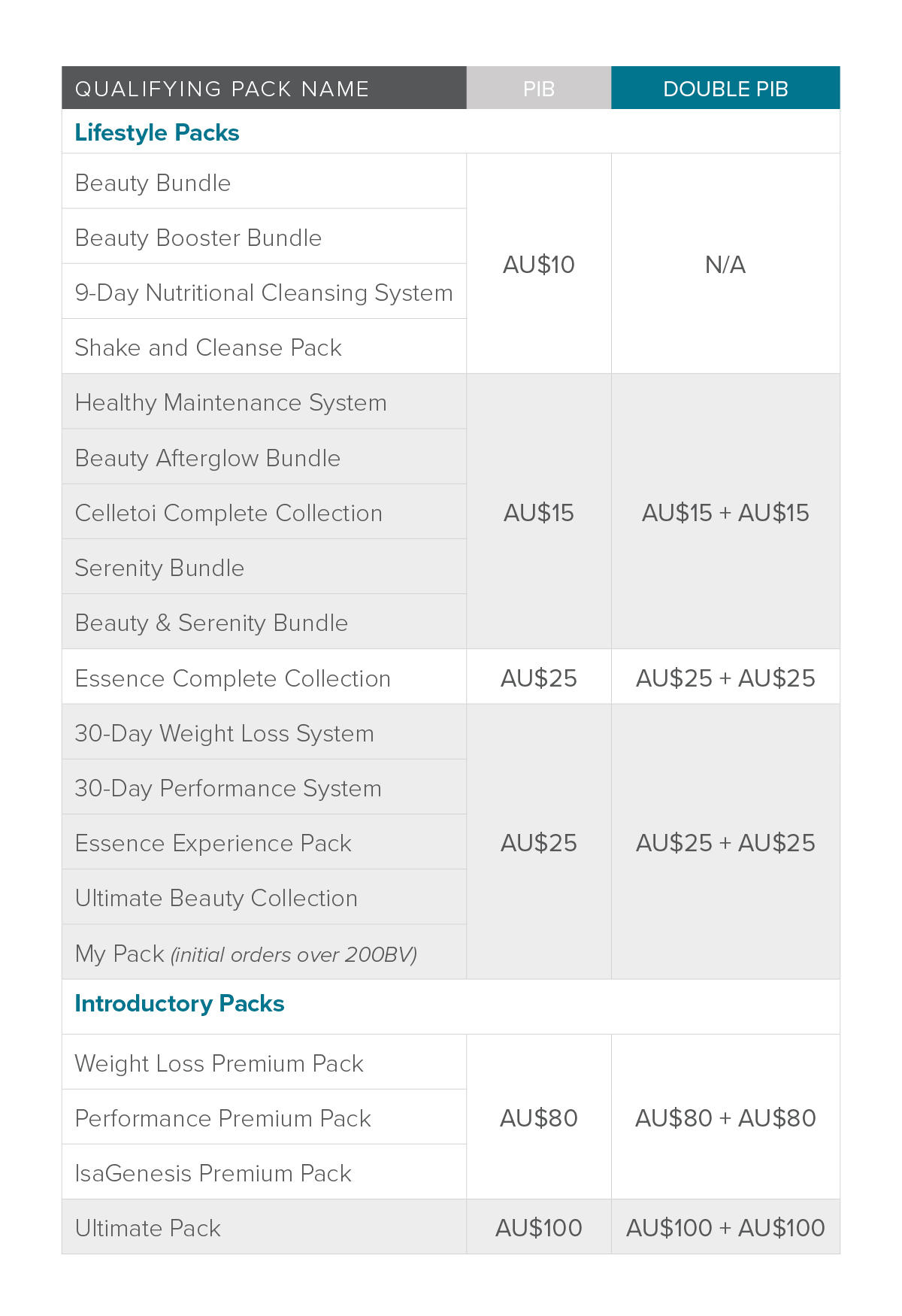Click the AU$100 + AU$100 cell
Screen dimensions: 902x1316
[x=725, y=1227]
